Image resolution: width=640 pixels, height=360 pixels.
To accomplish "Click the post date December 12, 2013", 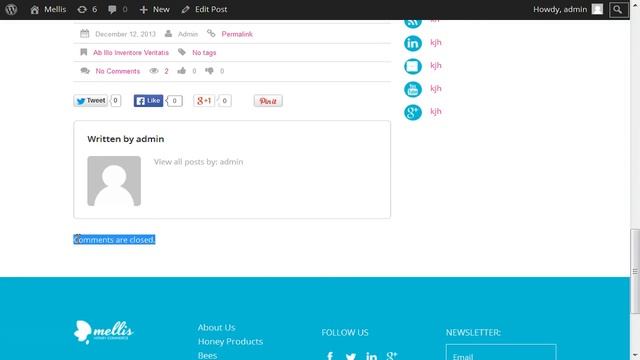I will tap(125, 34).
